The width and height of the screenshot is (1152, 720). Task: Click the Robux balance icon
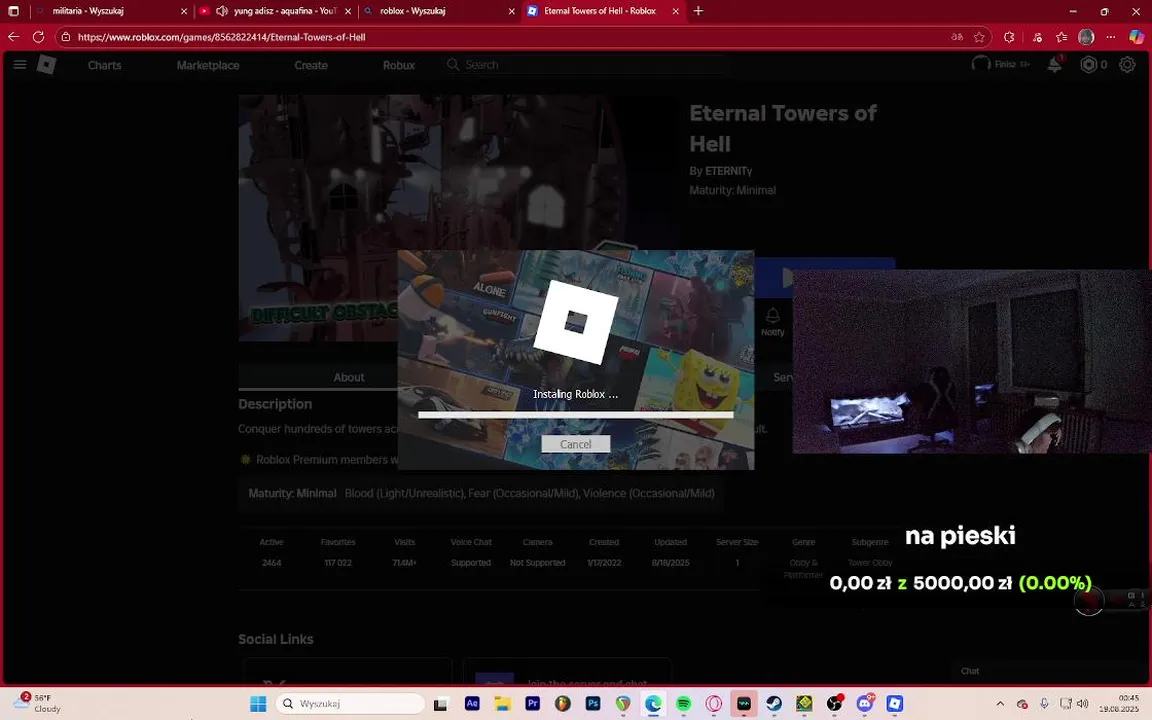(x=1088, y=65)
